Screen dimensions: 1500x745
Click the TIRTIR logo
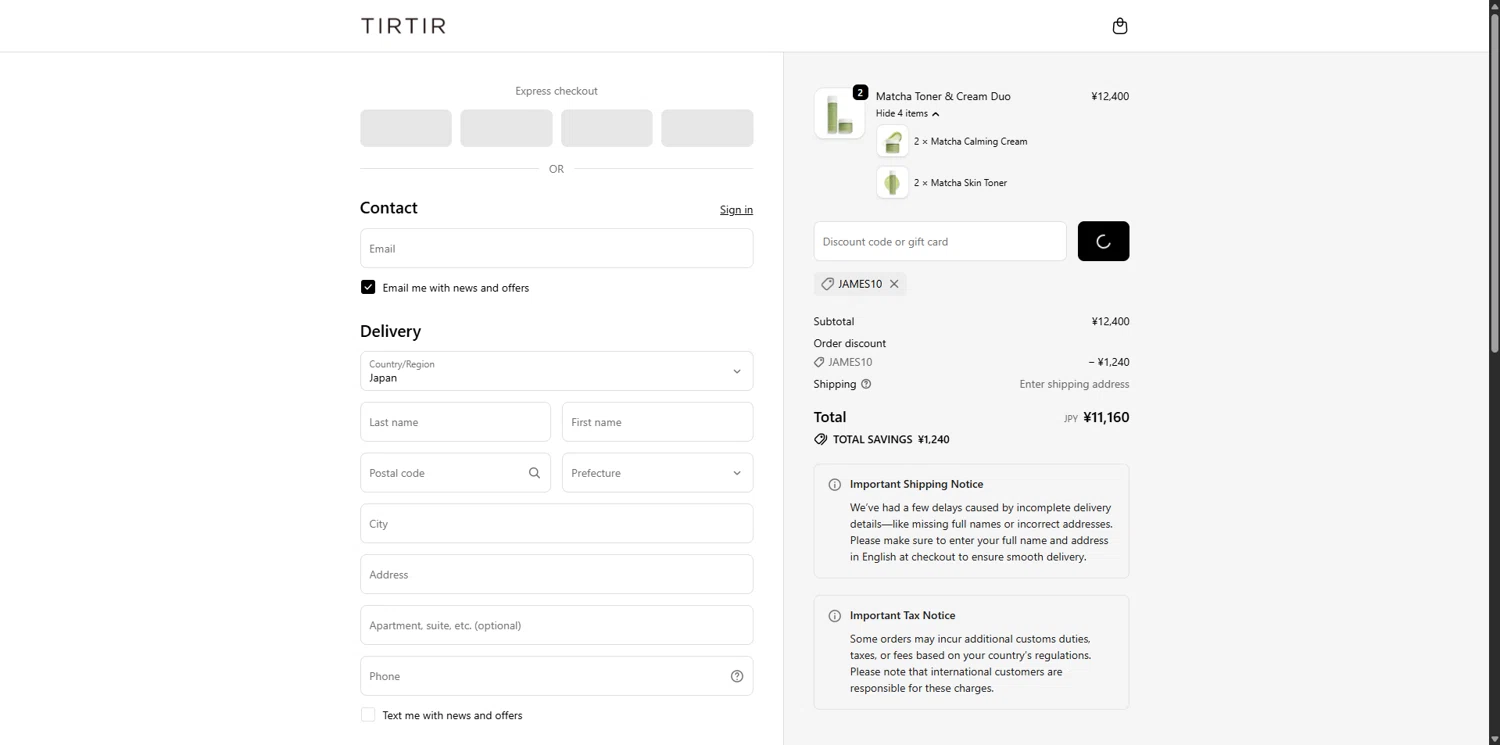[x=403, y=26]
